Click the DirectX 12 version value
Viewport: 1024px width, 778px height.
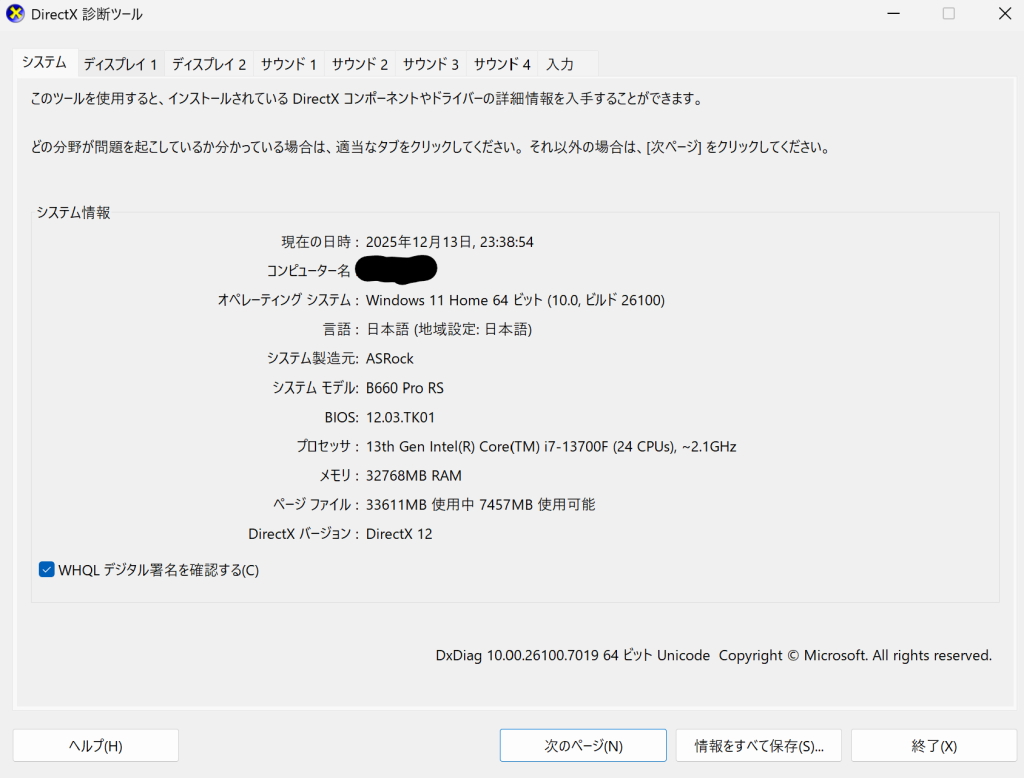pos(399,534)
